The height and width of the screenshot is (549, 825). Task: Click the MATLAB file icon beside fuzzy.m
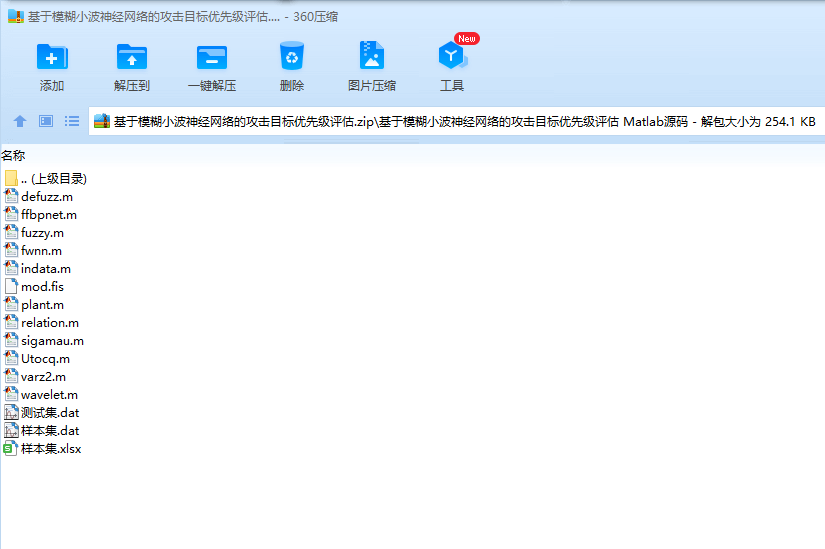[x=11, y=232]
